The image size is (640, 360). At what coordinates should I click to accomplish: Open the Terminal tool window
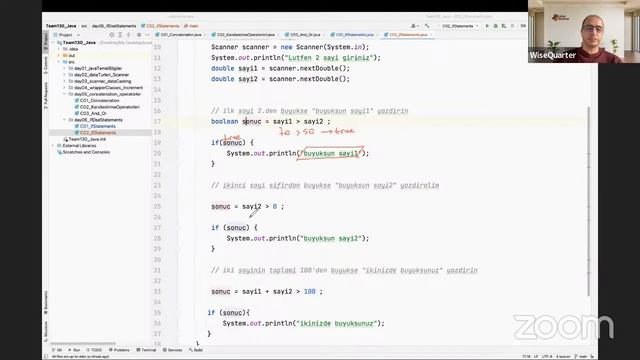click(x=146, y=350)
